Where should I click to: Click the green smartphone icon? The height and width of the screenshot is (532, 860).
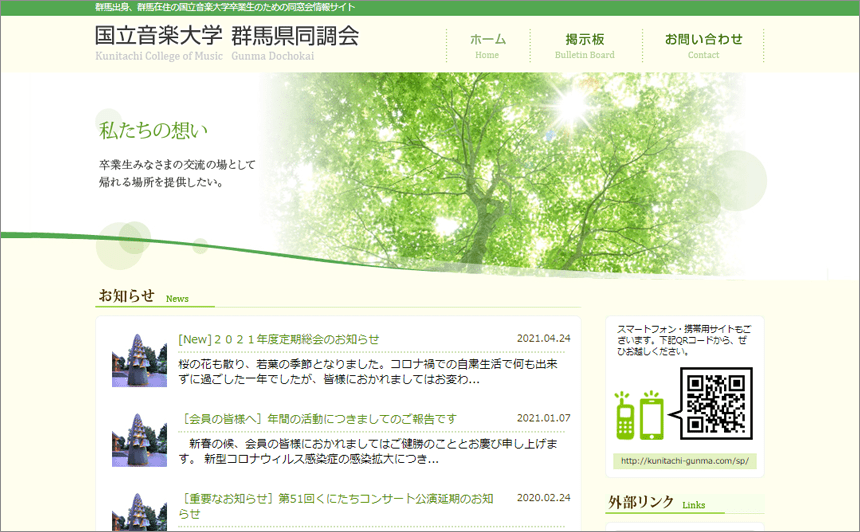(652, 416)
